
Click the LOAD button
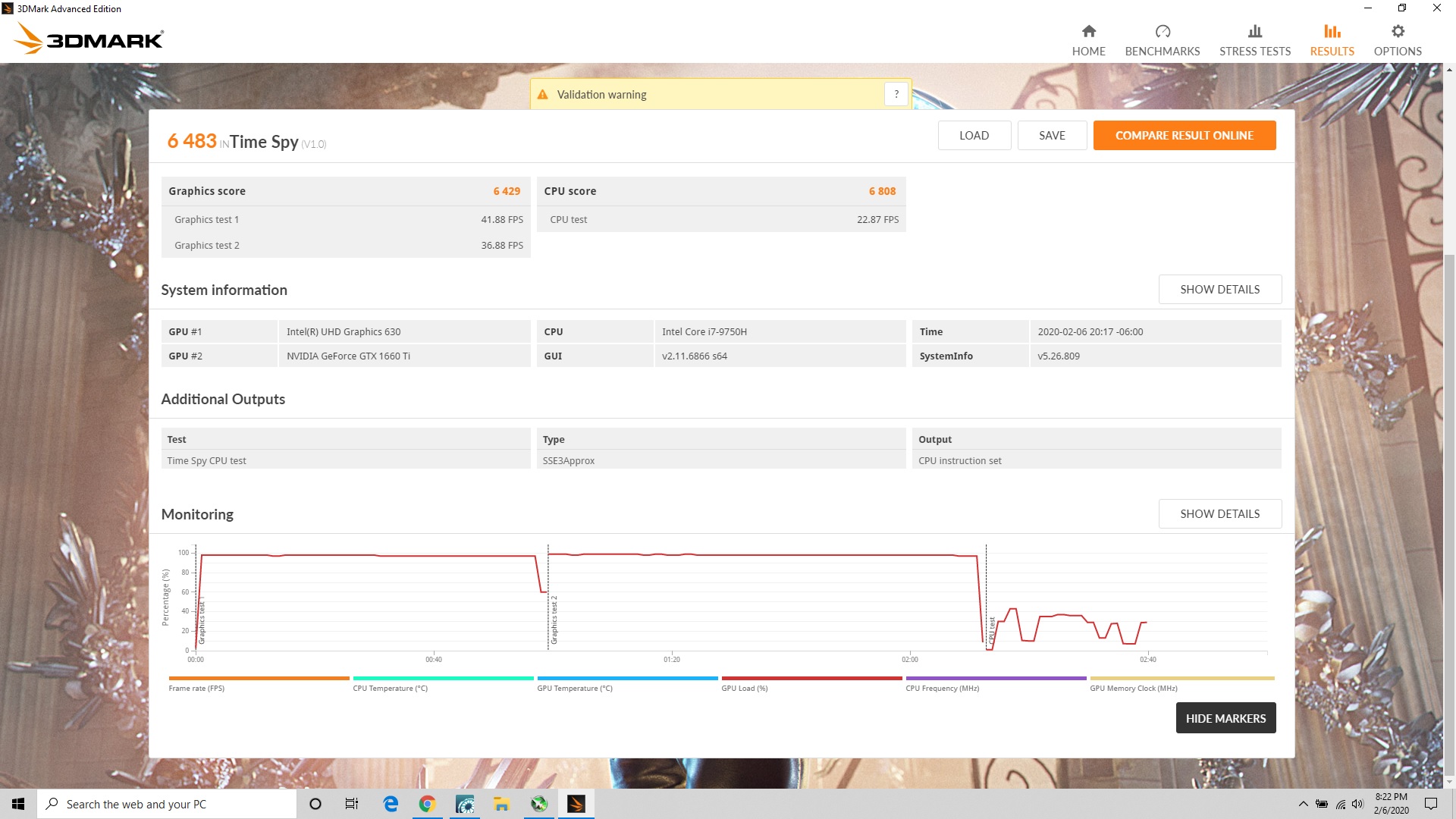click(x=974, y=135)
